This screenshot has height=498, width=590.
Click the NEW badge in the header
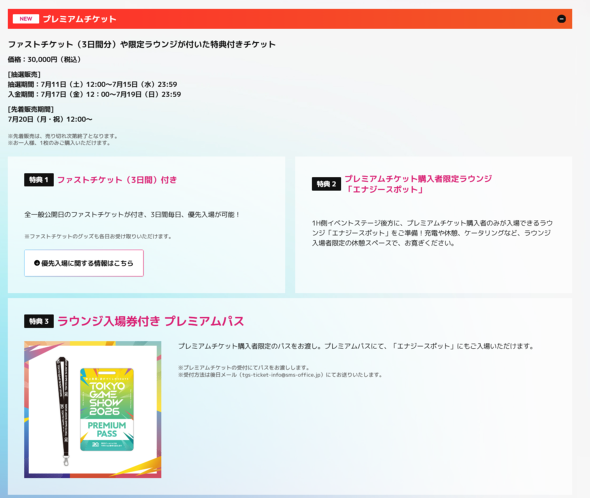point(26,19)
